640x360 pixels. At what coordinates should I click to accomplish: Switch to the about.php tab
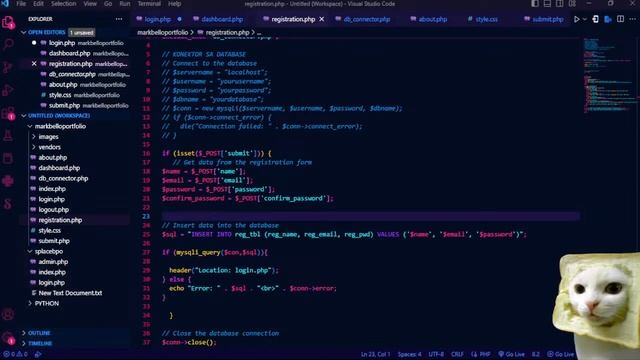click(x=433, y=19)
